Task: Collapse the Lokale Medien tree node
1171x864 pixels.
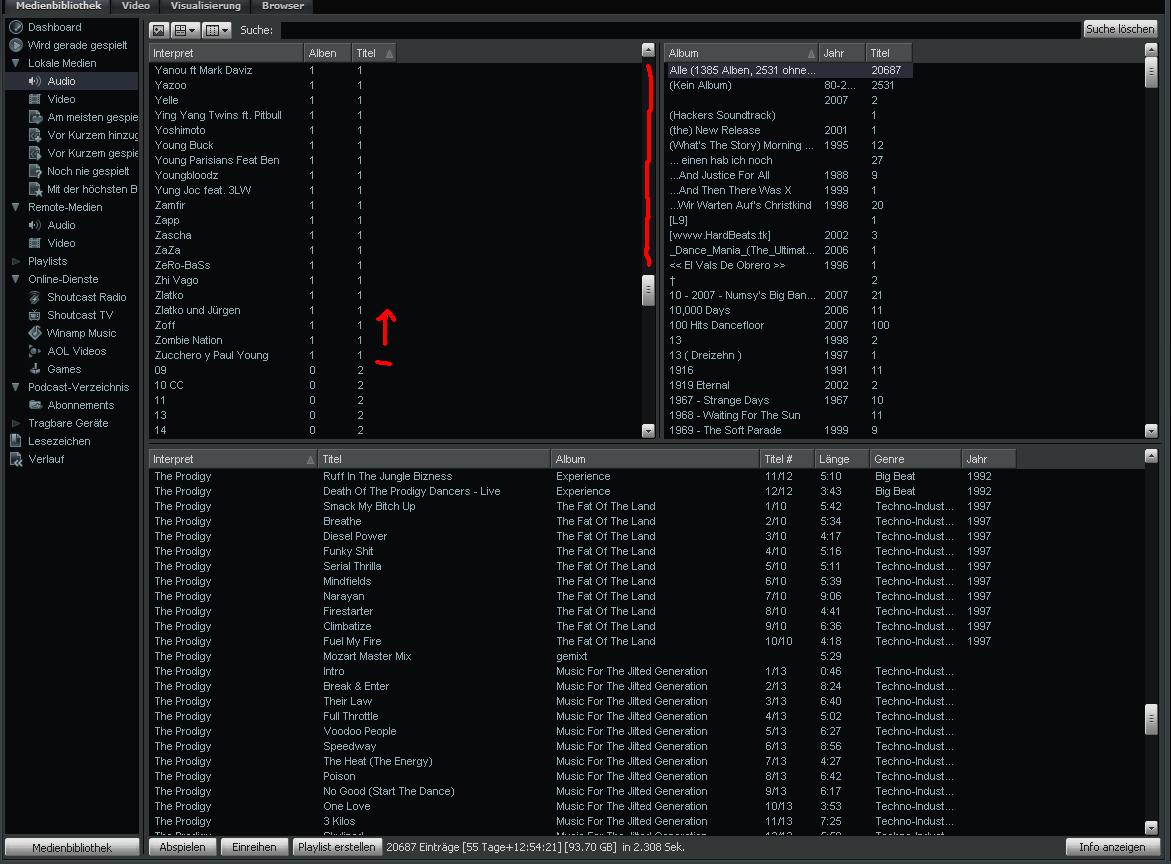Action: [16, 63]
